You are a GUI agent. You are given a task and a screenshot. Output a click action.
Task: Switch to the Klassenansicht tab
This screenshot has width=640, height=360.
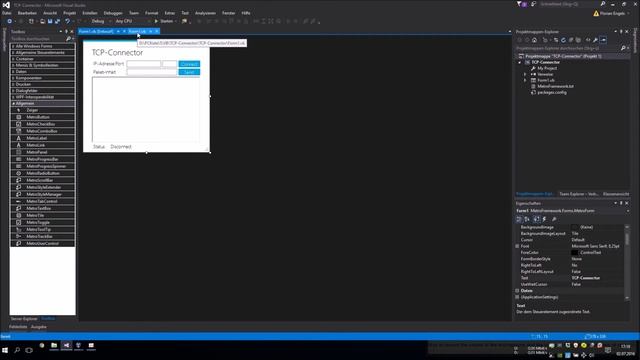click(616, 194)
